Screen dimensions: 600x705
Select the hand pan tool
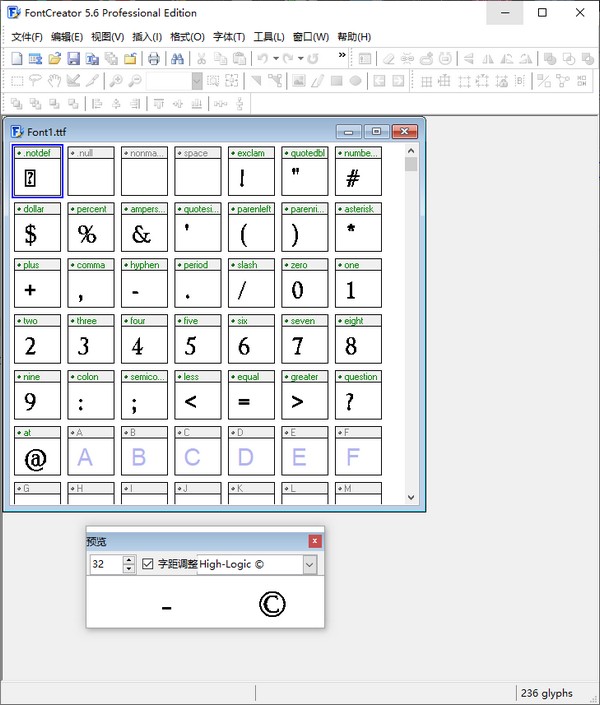(54, 81)
